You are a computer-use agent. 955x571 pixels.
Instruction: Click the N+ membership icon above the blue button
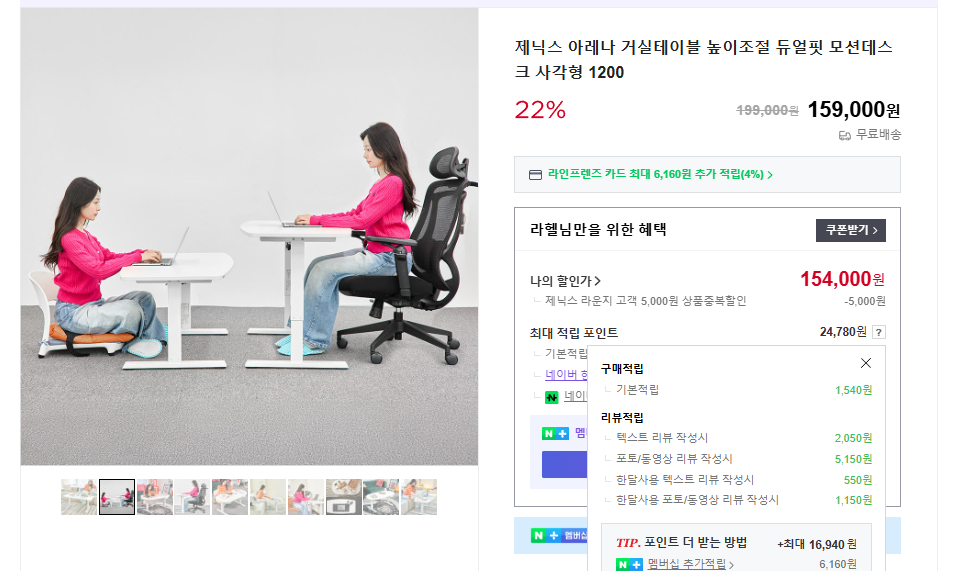click(555, 433)
